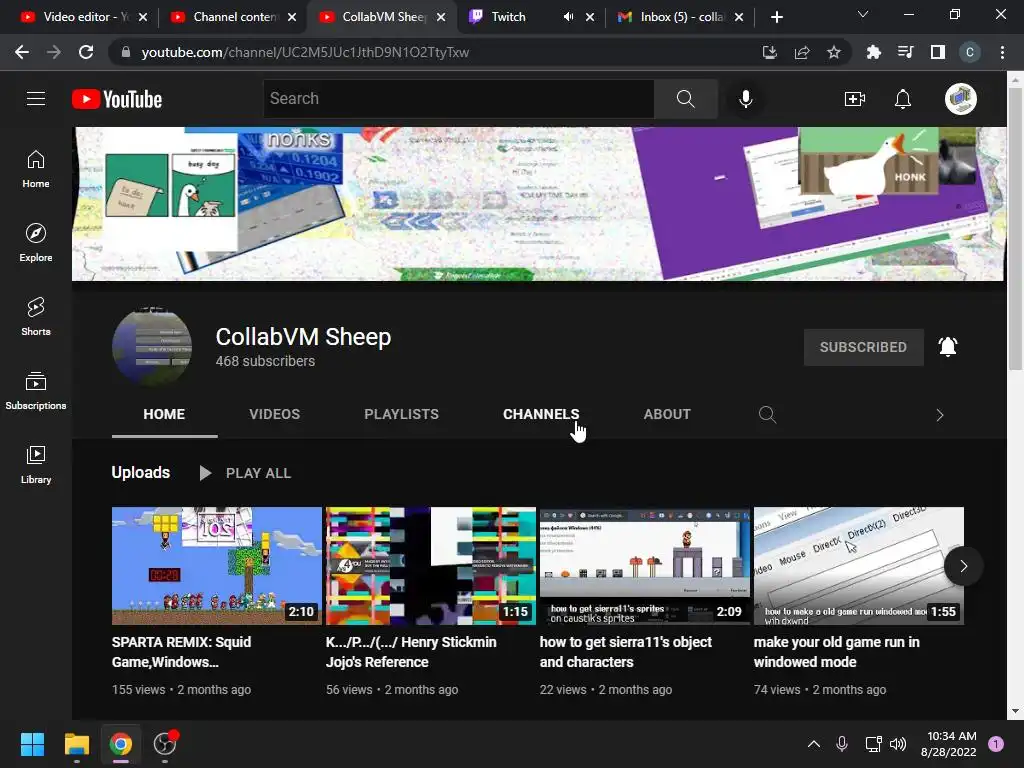The width and height of the screenshot is (1024, 768).
Task: Open the account avatar menu
Action: click(961, 99)
